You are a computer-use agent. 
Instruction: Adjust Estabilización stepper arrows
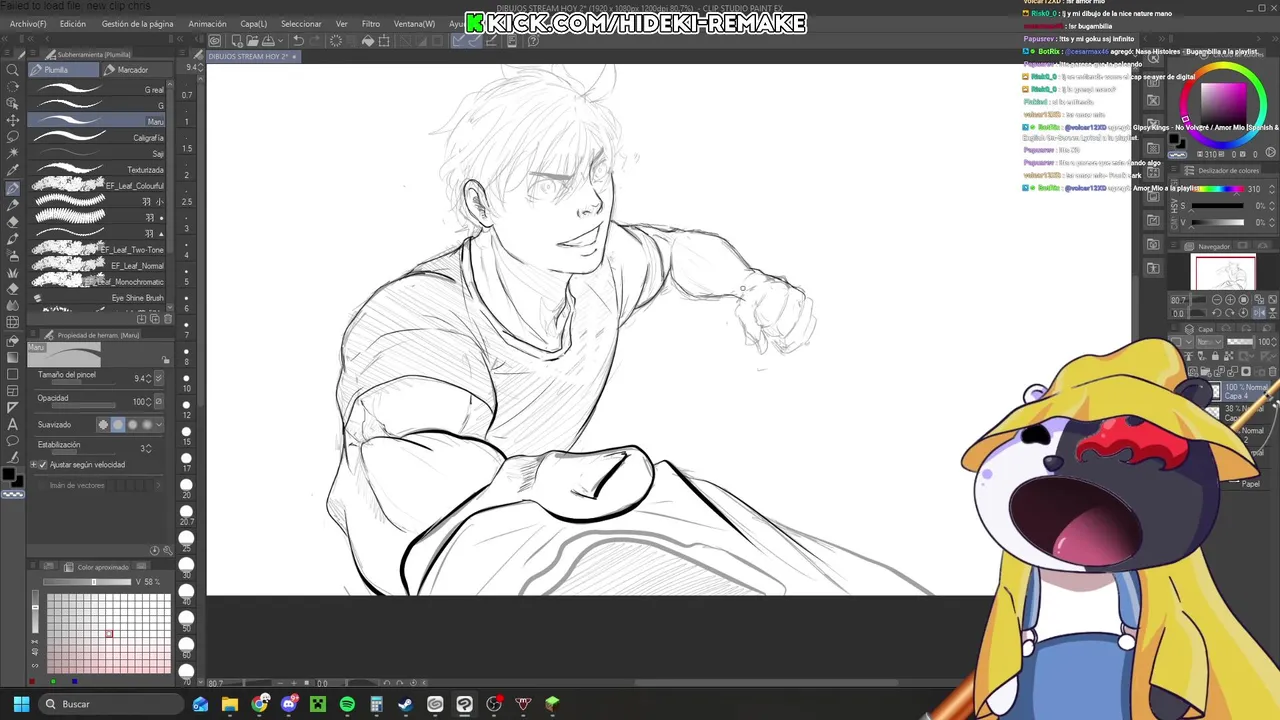point(150,448)
